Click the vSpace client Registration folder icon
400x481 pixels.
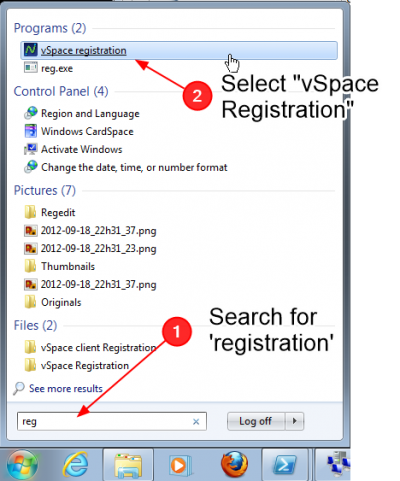pos(30,347)
